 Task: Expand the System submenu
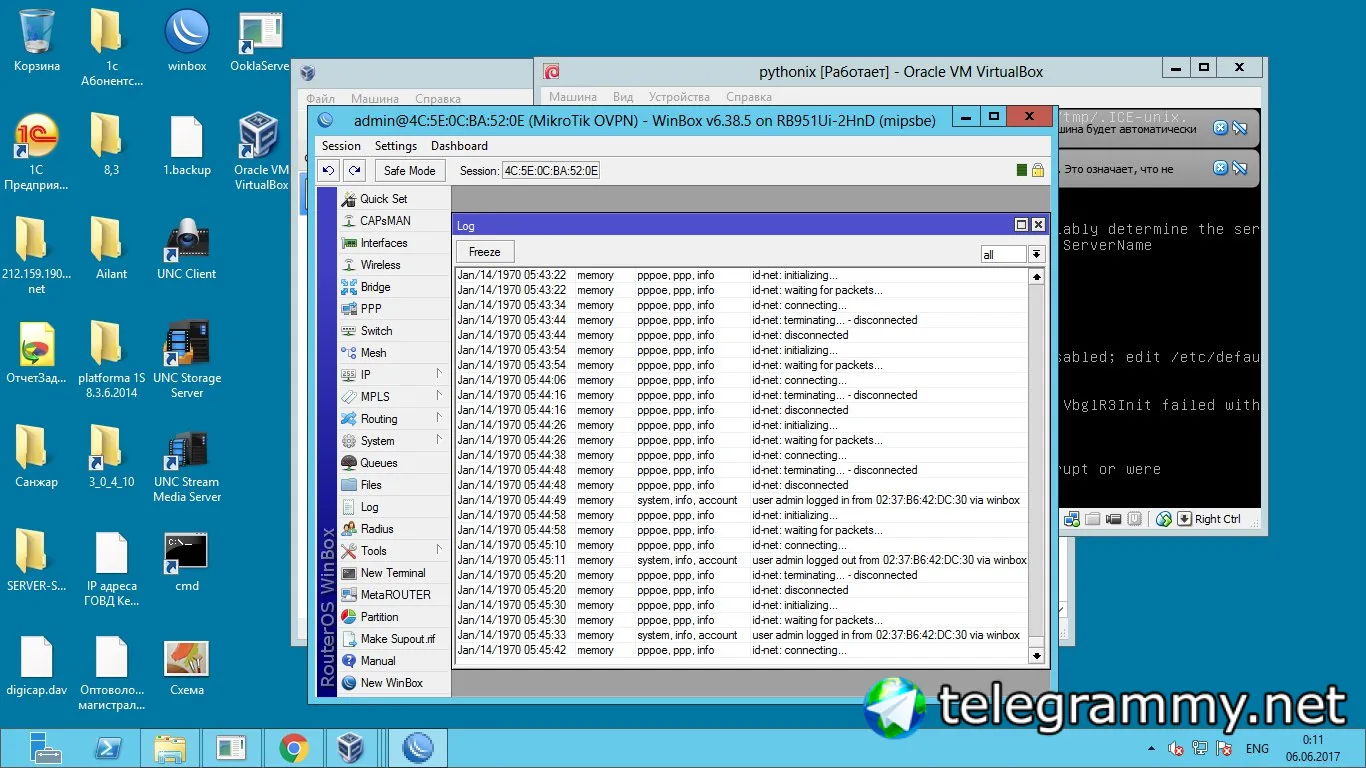394,441
